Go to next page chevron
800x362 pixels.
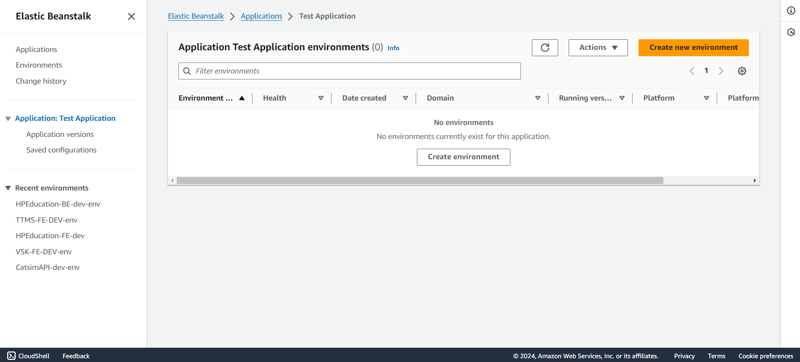coord(721,71)
